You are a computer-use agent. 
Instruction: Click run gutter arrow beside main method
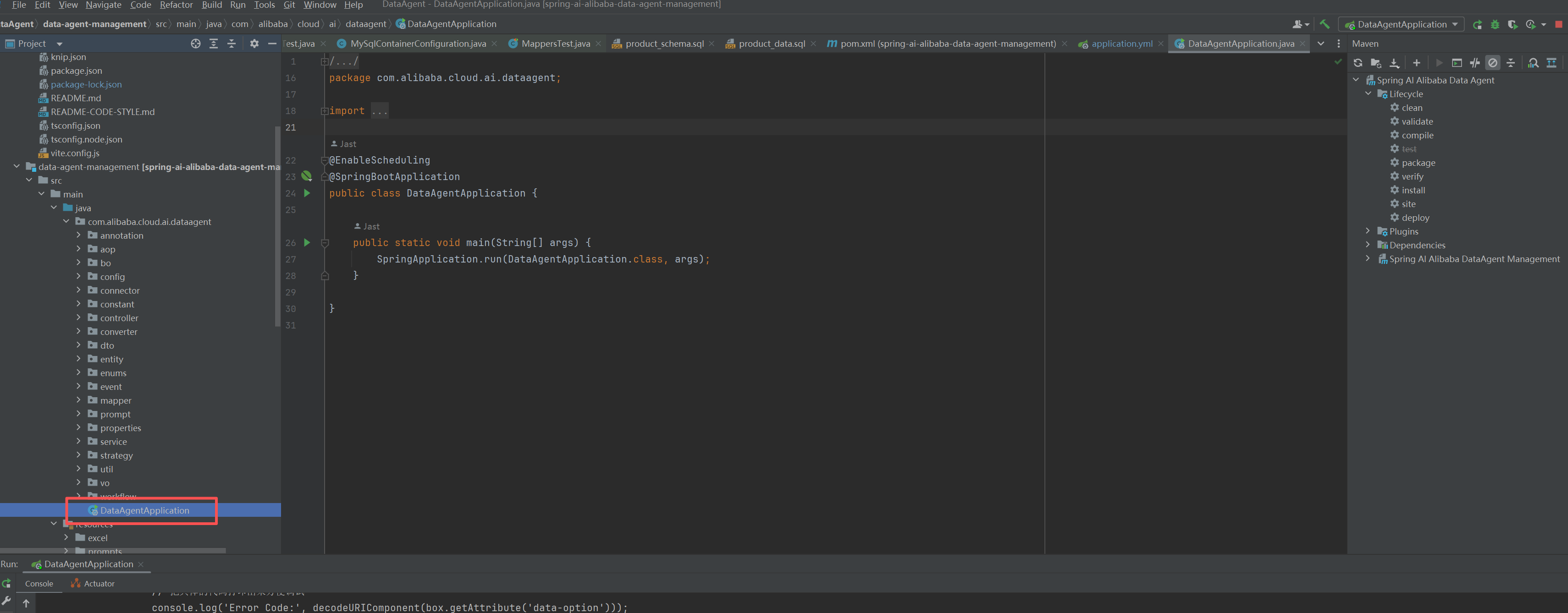pos(307,242)
